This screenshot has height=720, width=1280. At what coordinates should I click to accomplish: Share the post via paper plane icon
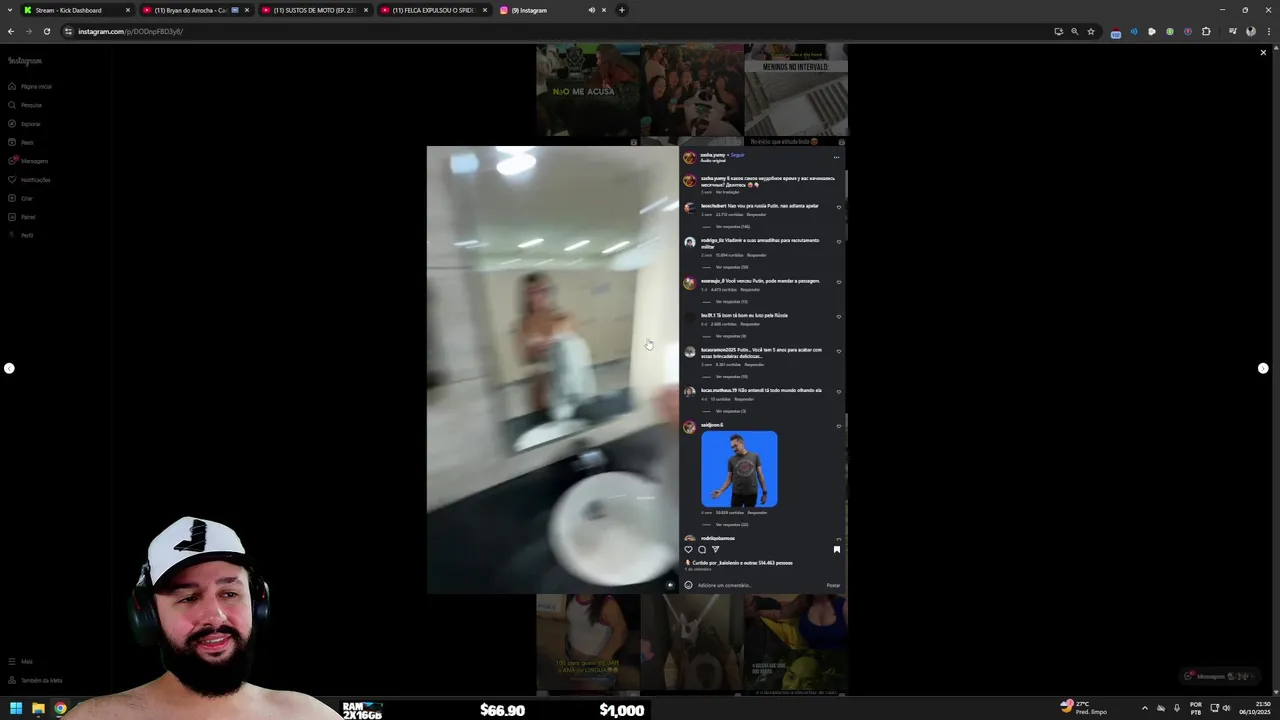pyautogui.click(x=715, y=549)
